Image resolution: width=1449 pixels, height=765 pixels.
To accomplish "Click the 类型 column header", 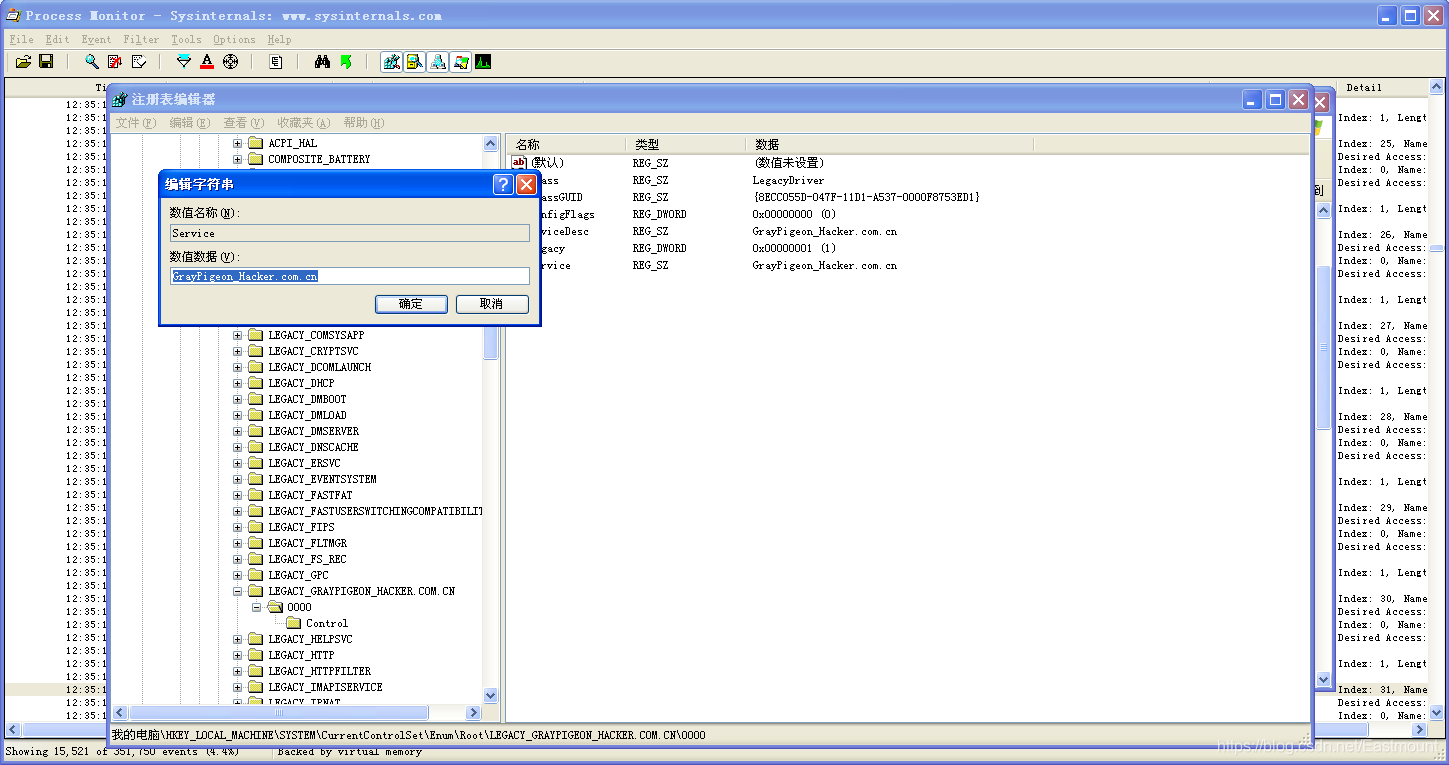I will (686, 145).
